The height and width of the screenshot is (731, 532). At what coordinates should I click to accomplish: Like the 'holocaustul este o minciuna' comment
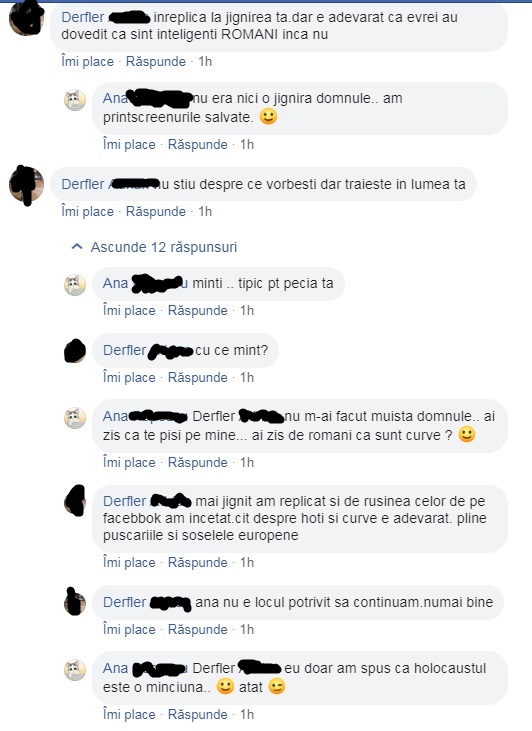click(x=129, y=715)
